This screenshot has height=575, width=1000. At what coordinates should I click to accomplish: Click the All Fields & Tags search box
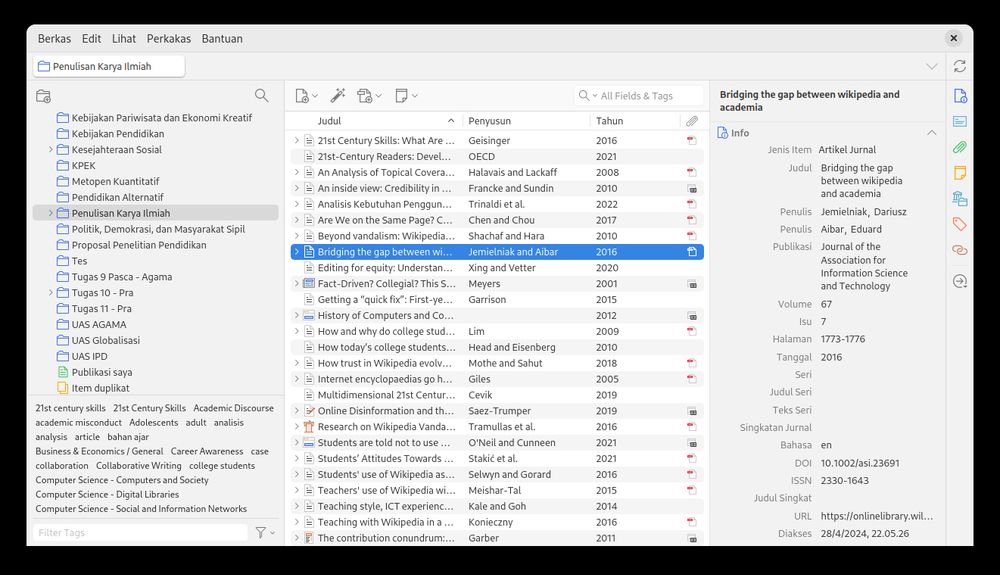pyautogui.click(x=638, y=96)
